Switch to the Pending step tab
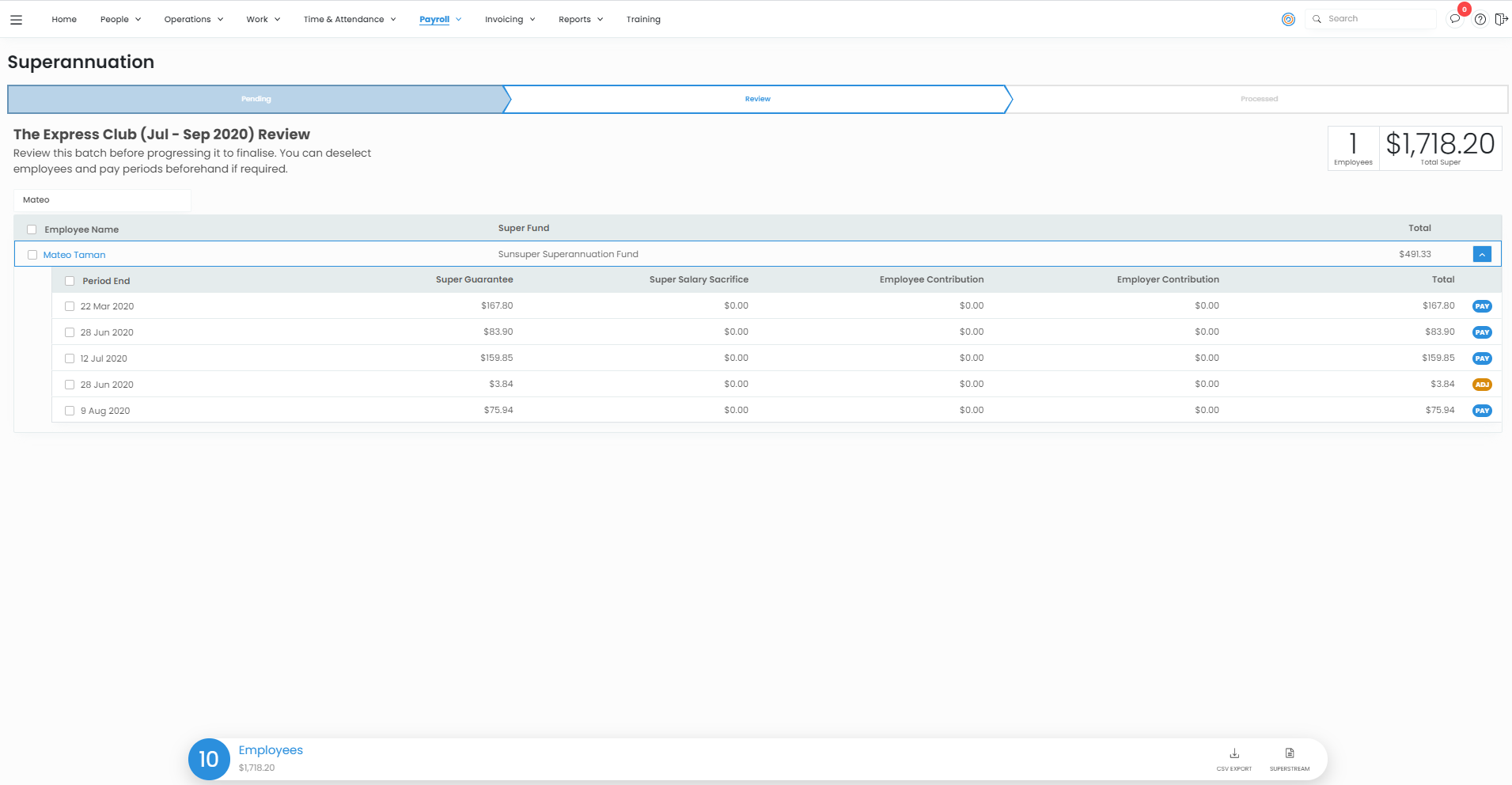The width and height of the screenshot is (1512, 785). pos(256,99)
